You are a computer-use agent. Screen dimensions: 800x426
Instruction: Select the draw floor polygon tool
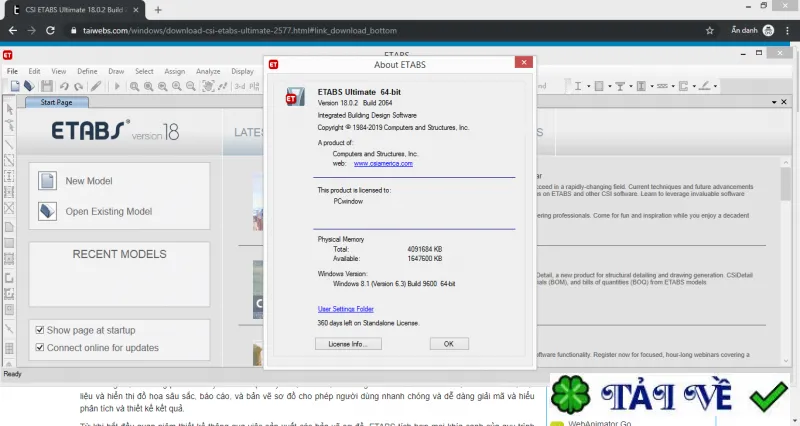tap(9, 227)
